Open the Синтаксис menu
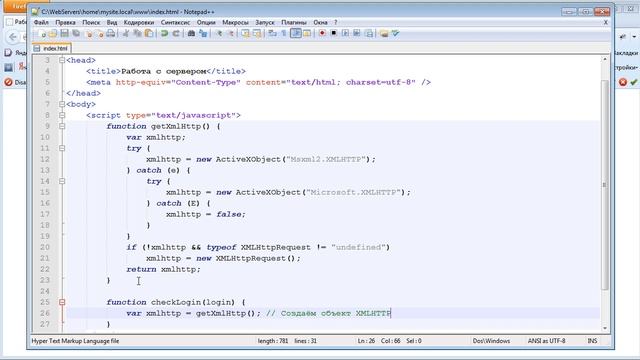Screen dimensions: 640x360 [x=175, y=22]
